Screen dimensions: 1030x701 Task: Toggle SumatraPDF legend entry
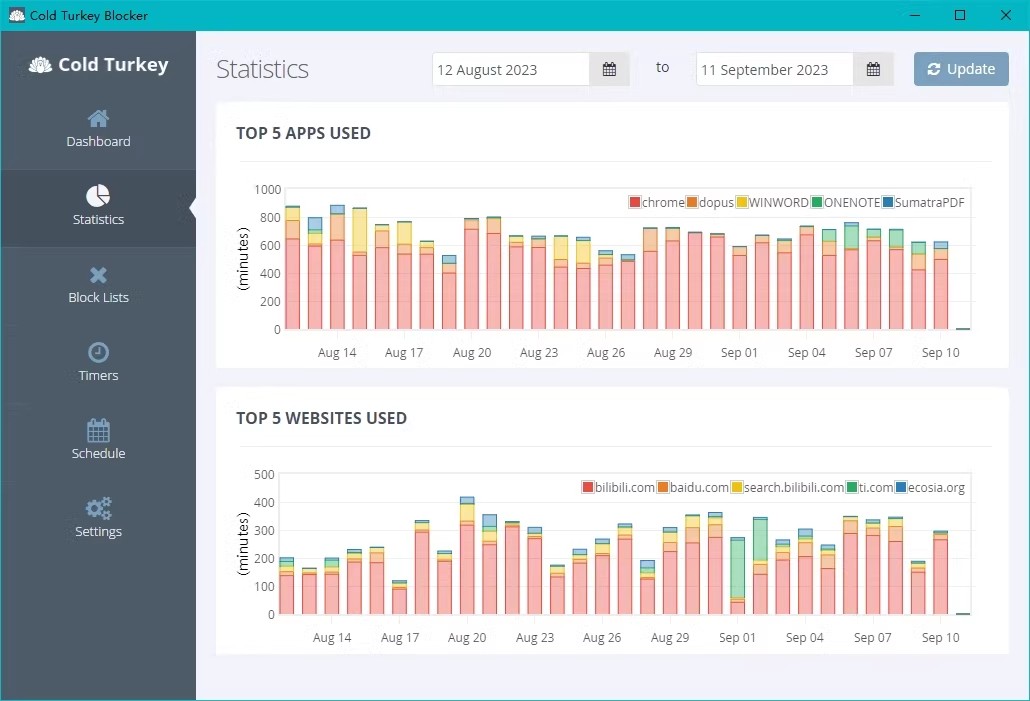[x=923, y=202]
